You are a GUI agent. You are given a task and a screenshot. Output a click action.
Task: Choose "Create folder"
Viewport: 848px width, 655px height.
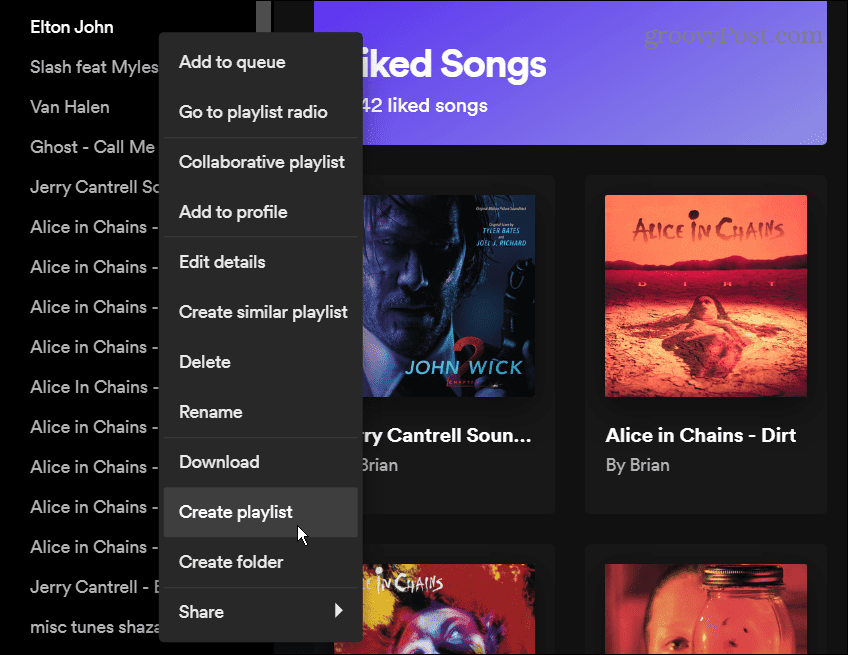[x=231, y=562]
